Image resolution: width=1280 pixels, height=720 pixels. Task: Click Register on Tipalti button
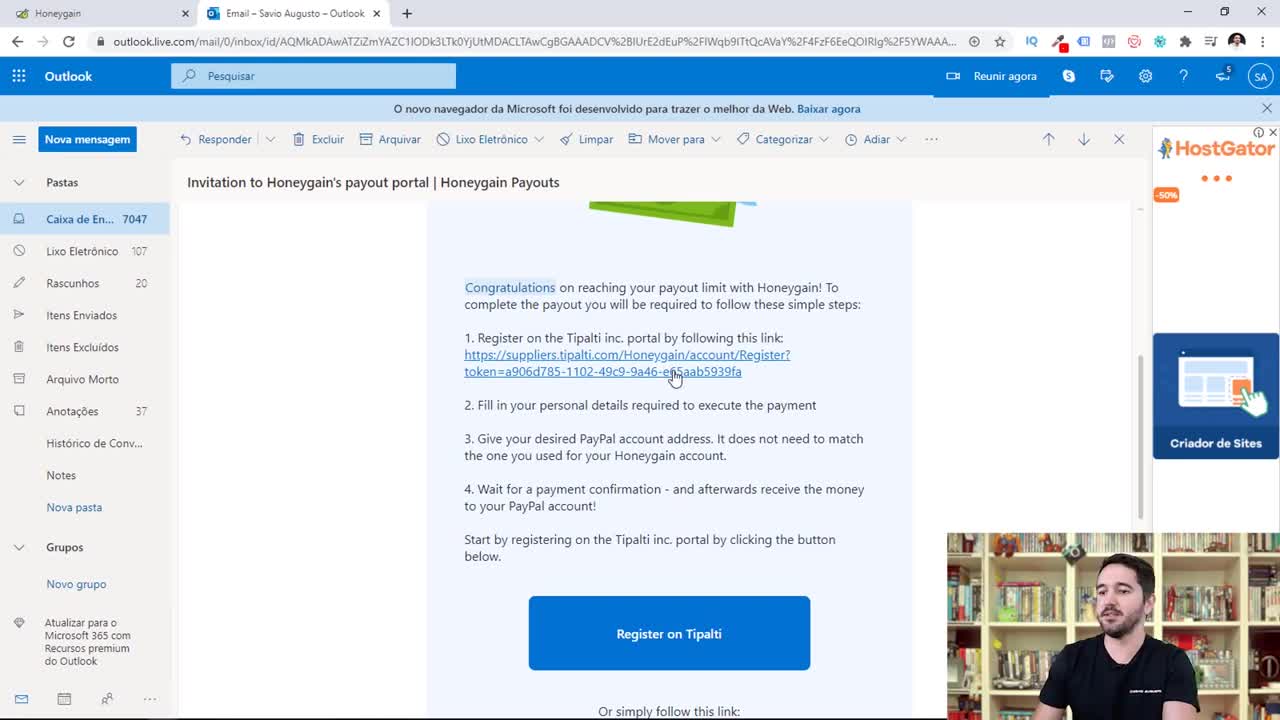point(669,633)
